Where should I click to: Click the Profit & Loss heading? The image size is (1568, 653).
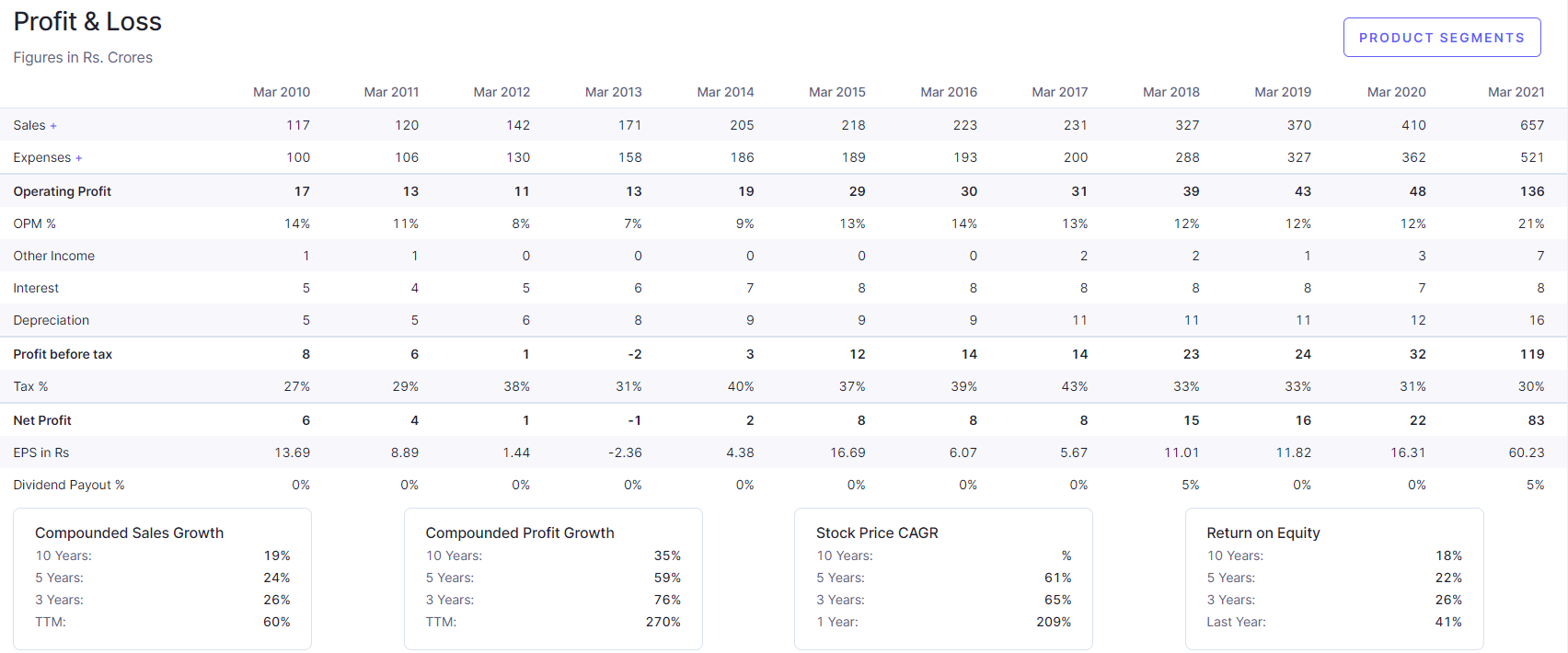(87, 22)
